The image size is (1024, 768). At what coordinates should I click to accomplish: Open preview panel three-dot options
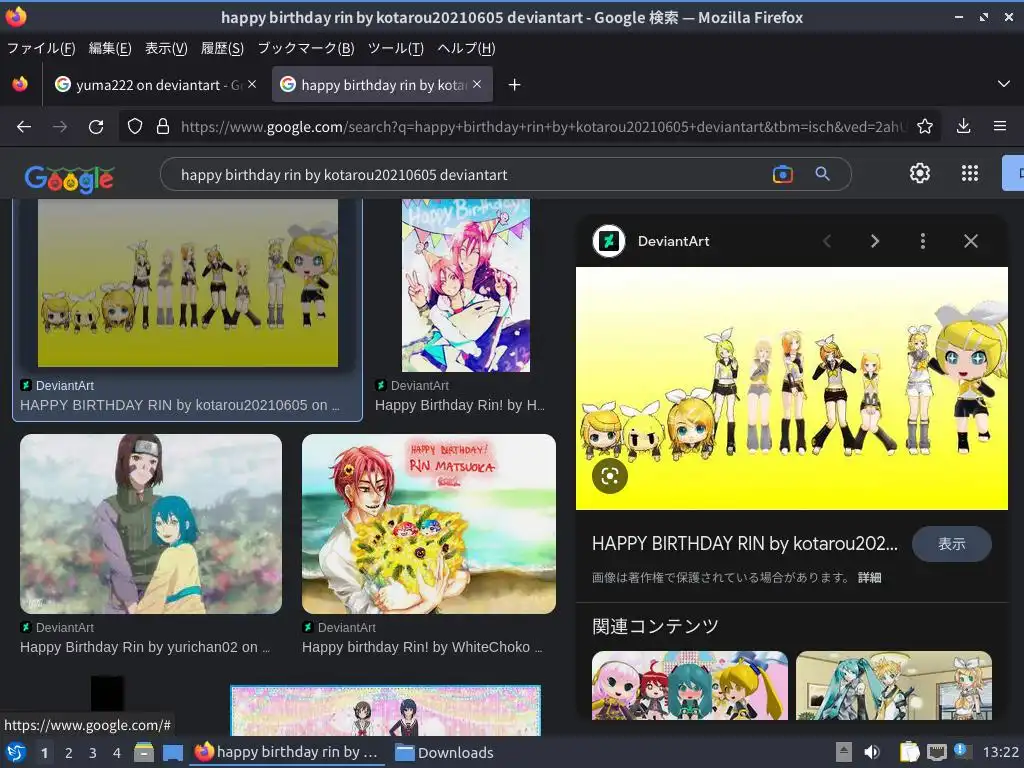[922, 241]
